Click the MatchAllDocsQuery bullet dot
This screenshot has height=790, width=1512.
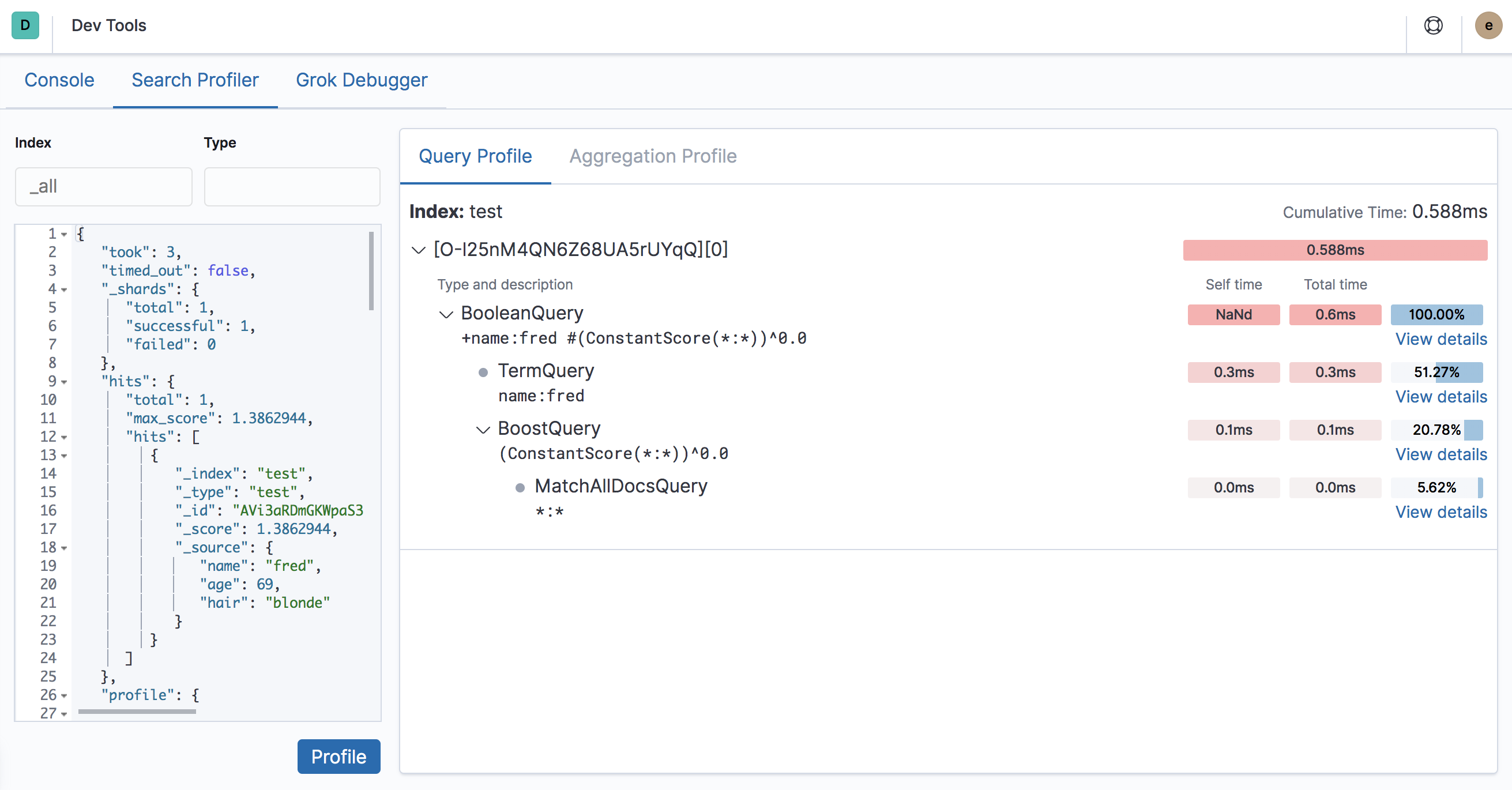pyautogui.click(x=520, y=488)
